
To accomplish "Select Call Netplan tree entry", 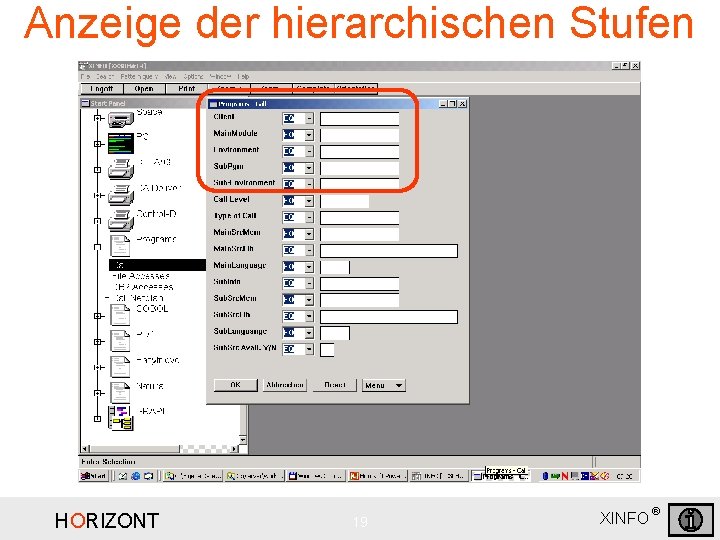I will [139, 298].
